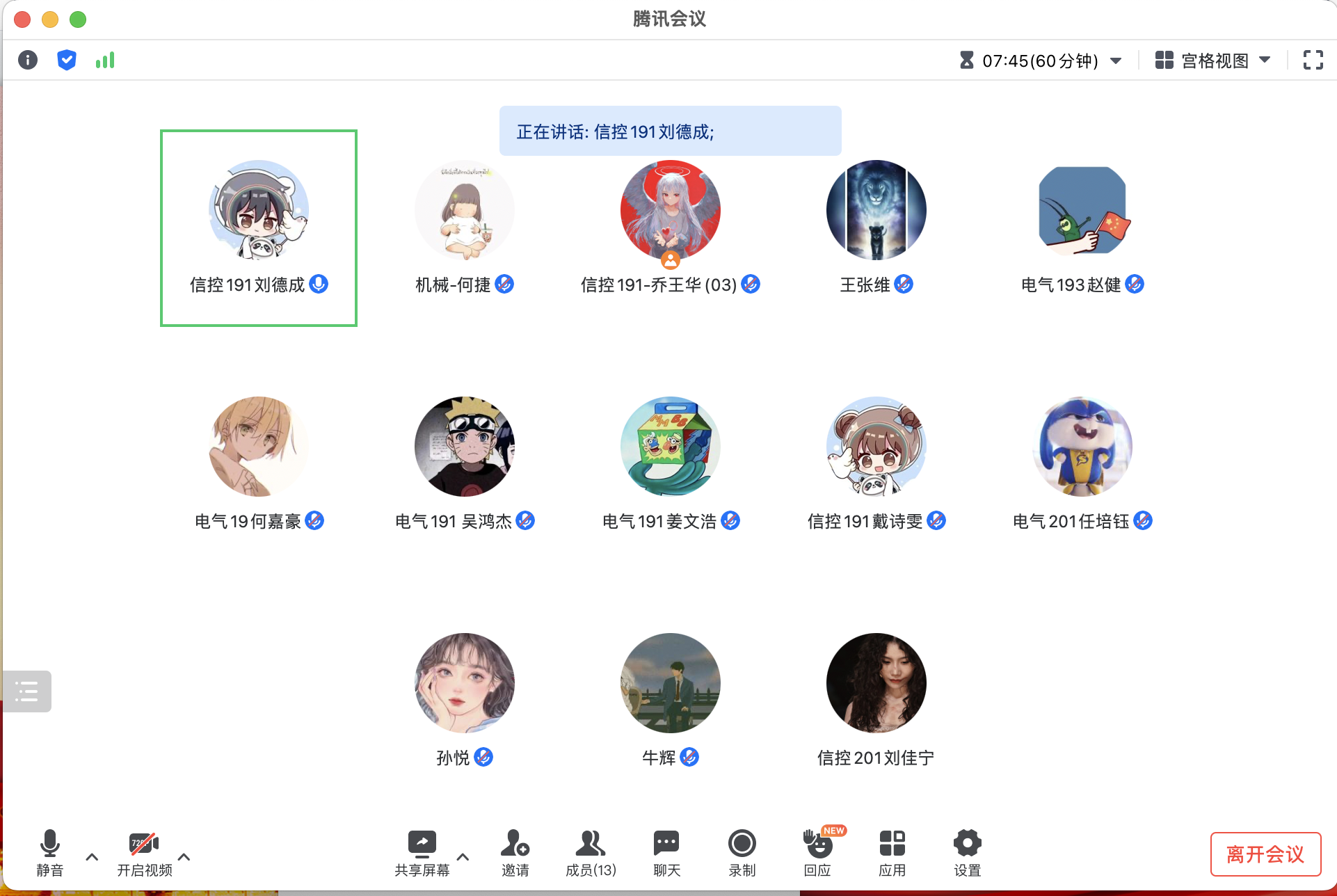
Task: Turn on camera via 开启视频
Action: pos(144,851)
